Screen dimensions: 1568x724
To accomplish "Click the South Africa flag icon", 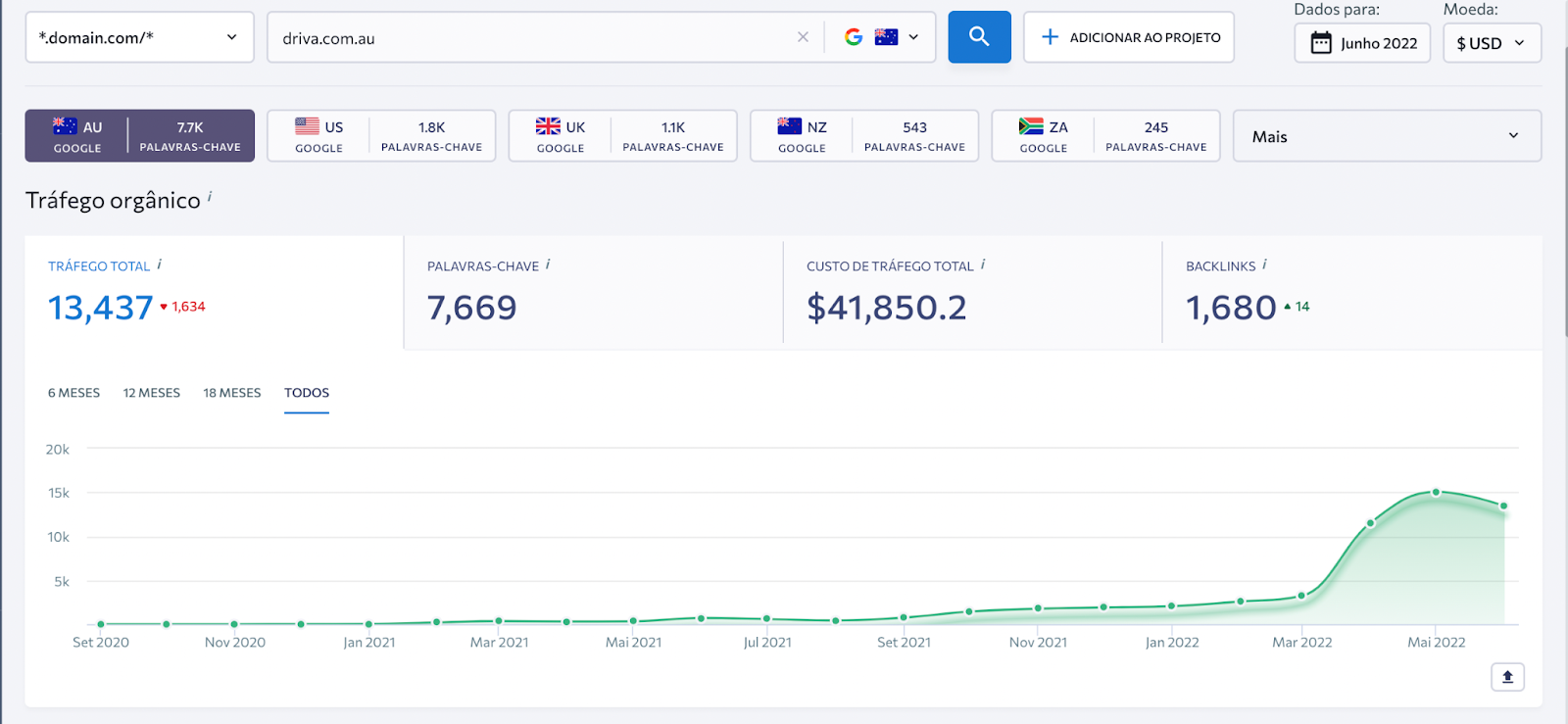I will pyautogui.click(x=1031, y=126).
